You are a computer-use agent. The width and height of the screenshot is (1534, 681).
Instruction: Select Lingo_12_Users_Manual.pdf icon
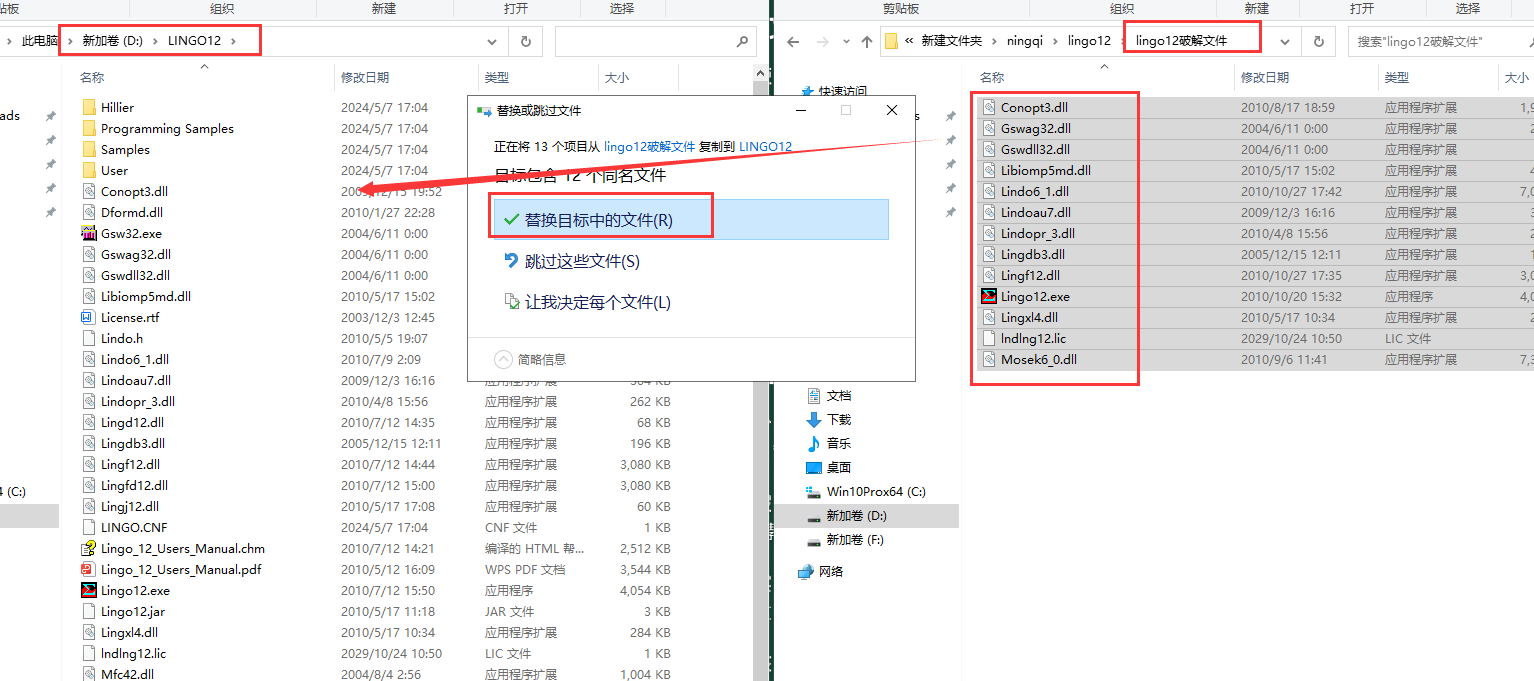89,569
